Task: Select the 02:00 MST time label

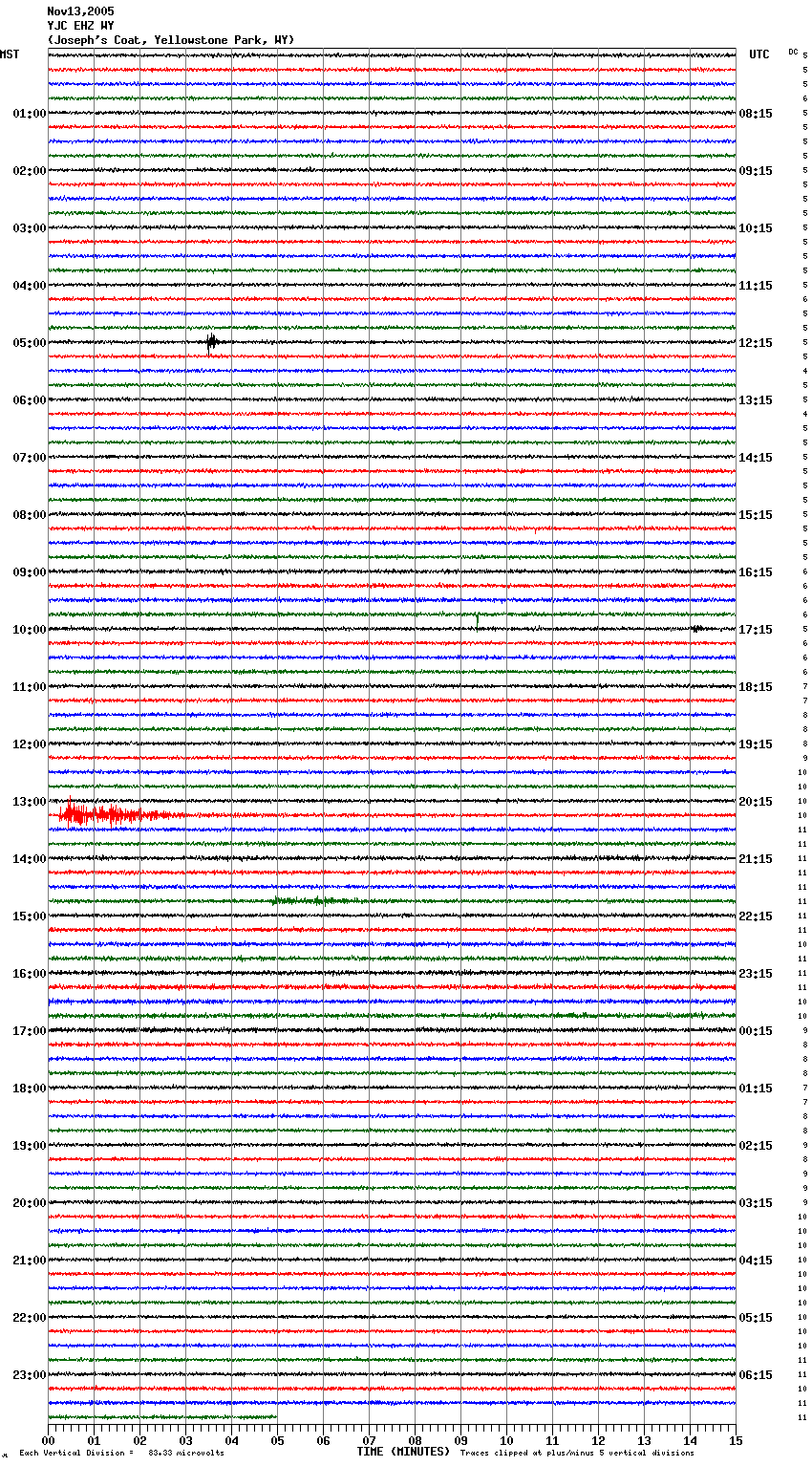Action: [30, 171]
